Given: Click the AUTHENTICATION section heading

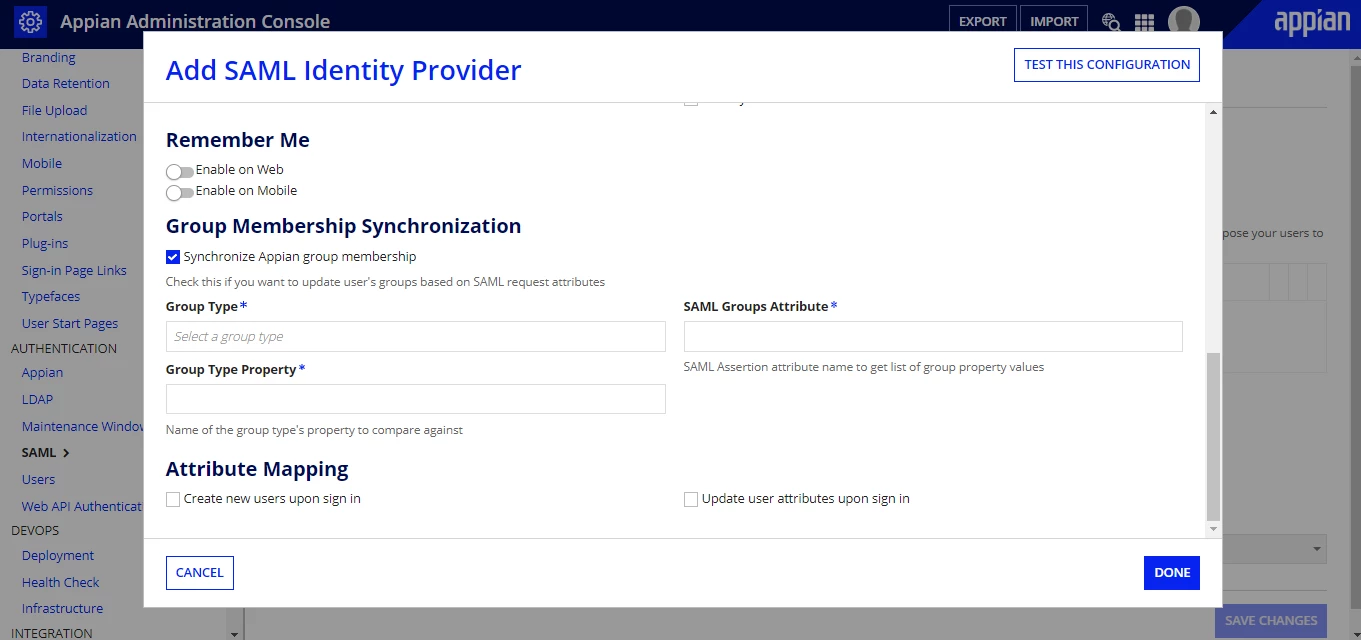Looking at the screenshot, I should point(64,349).
